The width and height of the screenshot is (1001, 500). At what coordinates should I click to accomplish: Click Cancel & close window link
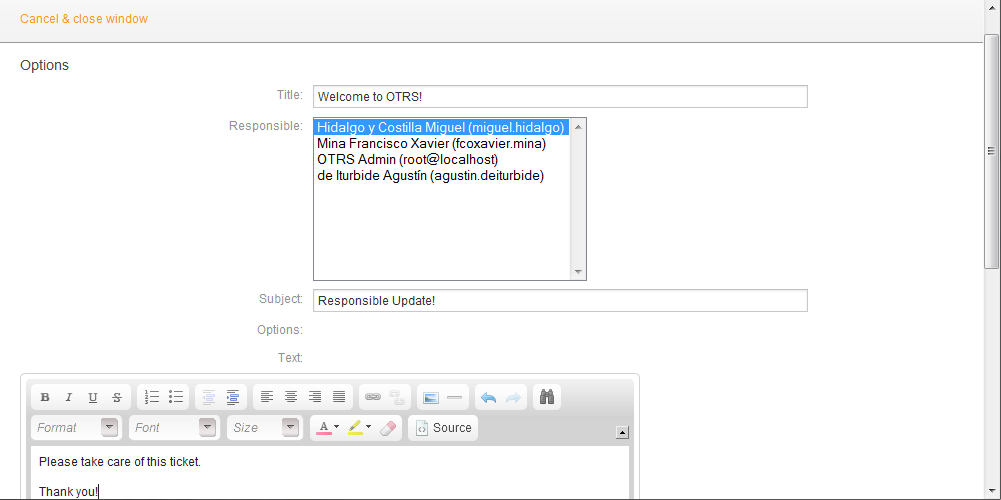[84, 19]
